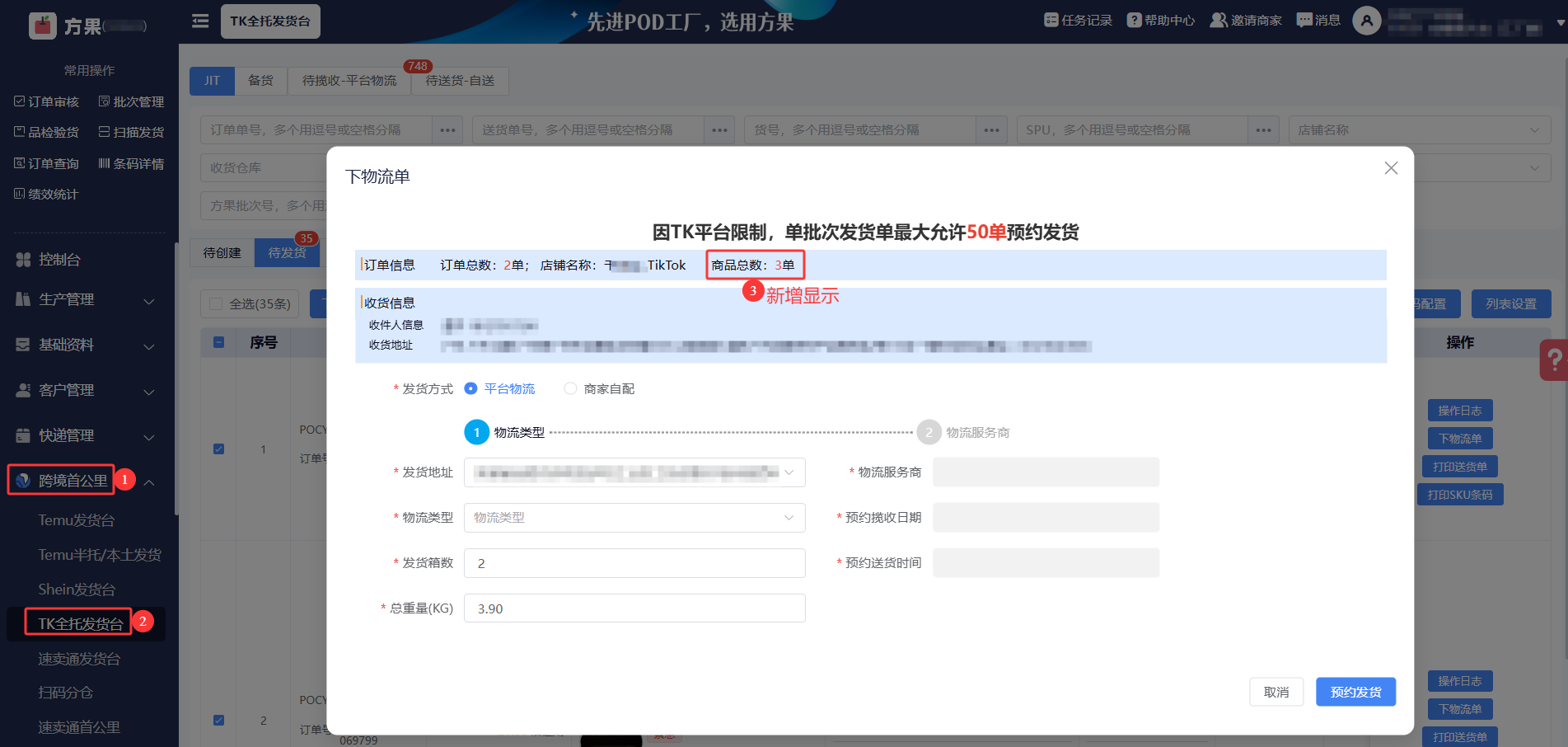The width and height of the screenshot is (1568, 747).
Task: Click the 物流服务商 step 2 indicator
Action: [x=929, y=433]
